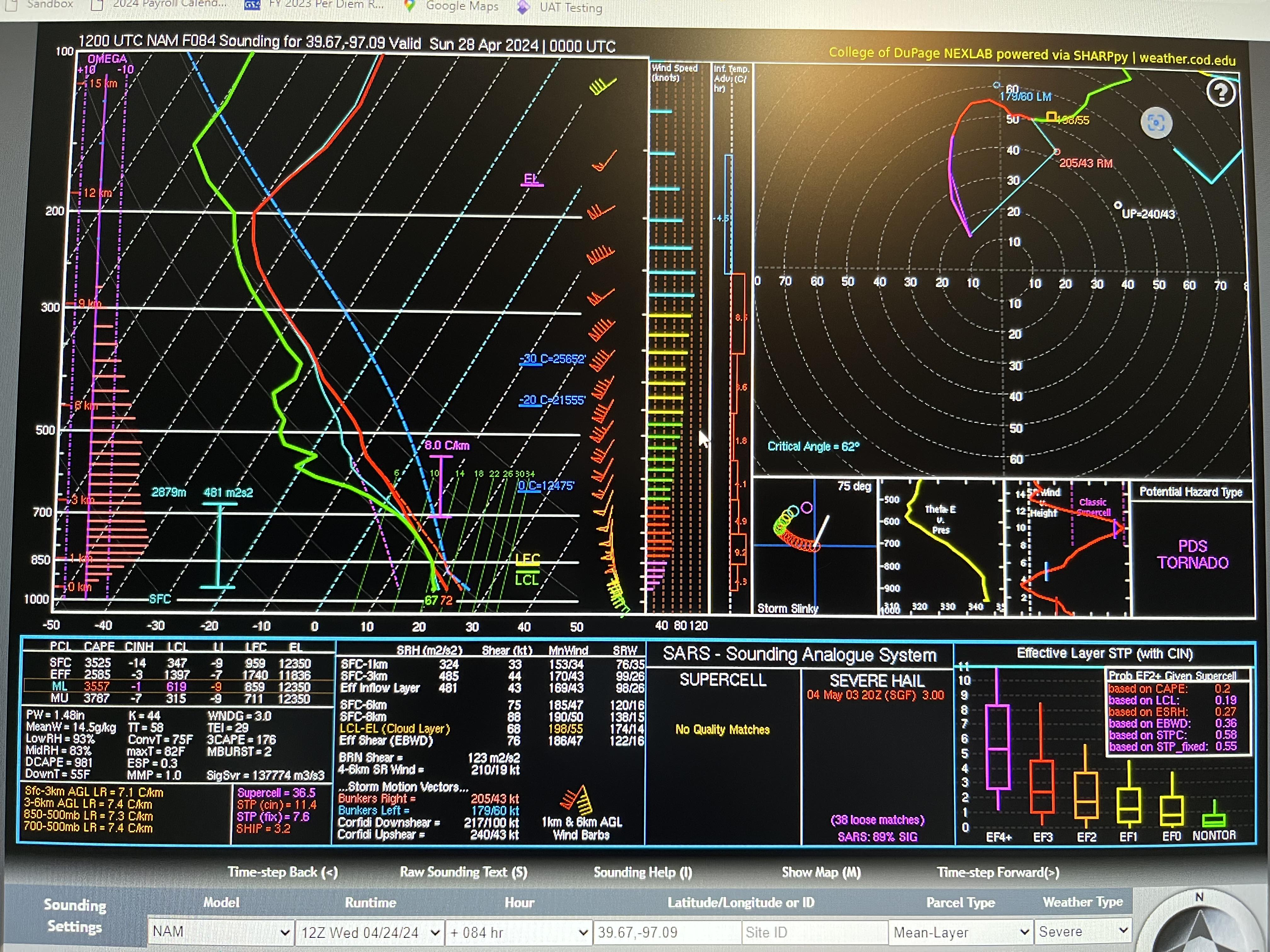This screenshot has height=952, width=1270.
Task: Click 'Corfidi Downshear =' line
Action: coord(428,823)
